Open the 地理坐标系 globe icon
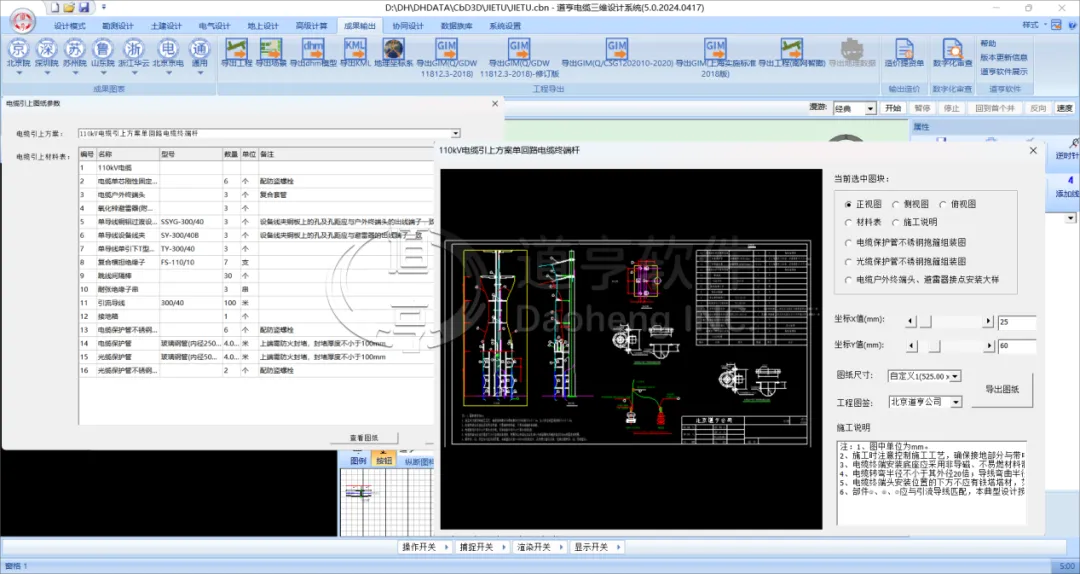 click(x=393, y=50)
